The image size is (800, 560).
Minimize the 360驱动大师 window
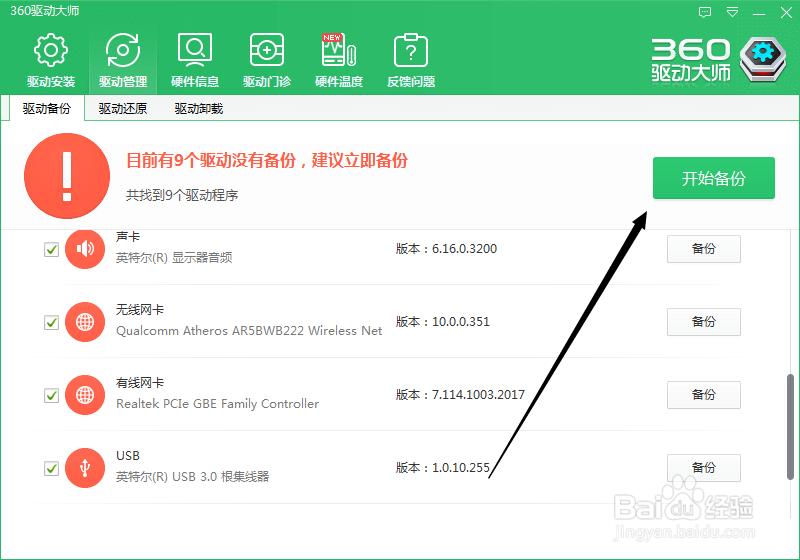(x=759, y=12)
